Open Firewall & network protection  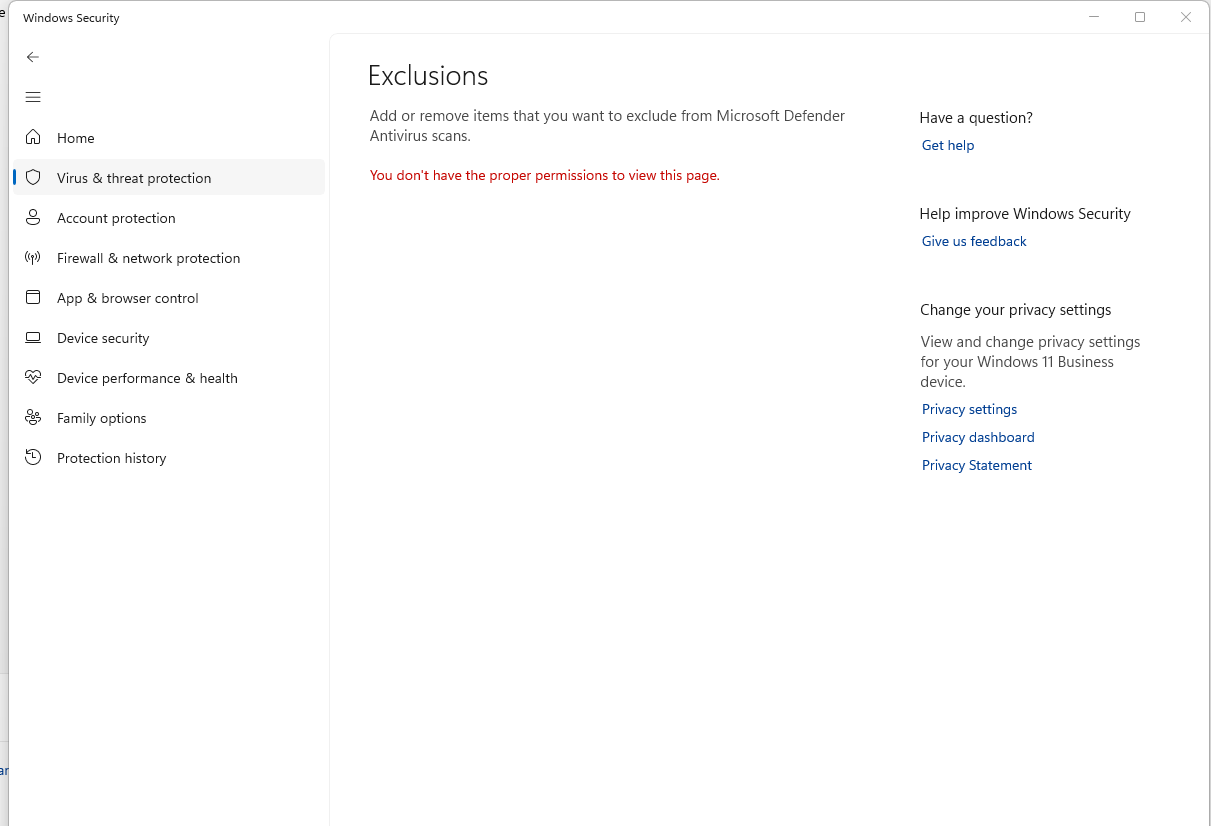point(148,257)
